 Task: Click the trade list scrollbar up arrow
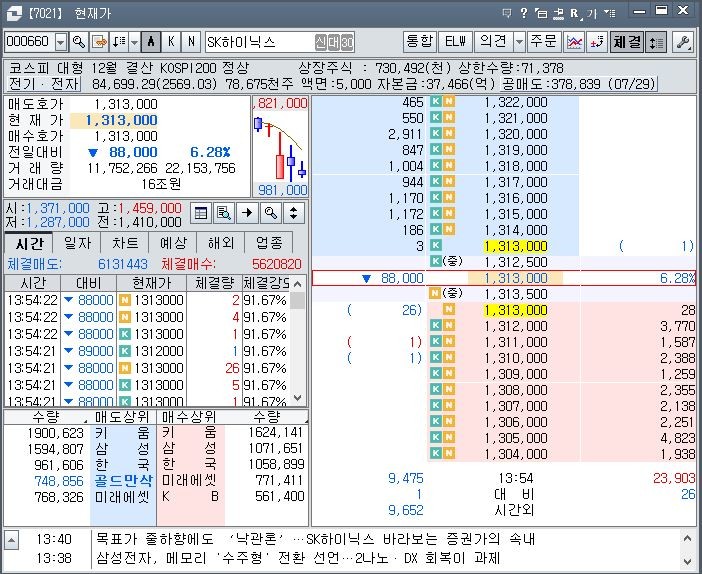tap(298, 283)
